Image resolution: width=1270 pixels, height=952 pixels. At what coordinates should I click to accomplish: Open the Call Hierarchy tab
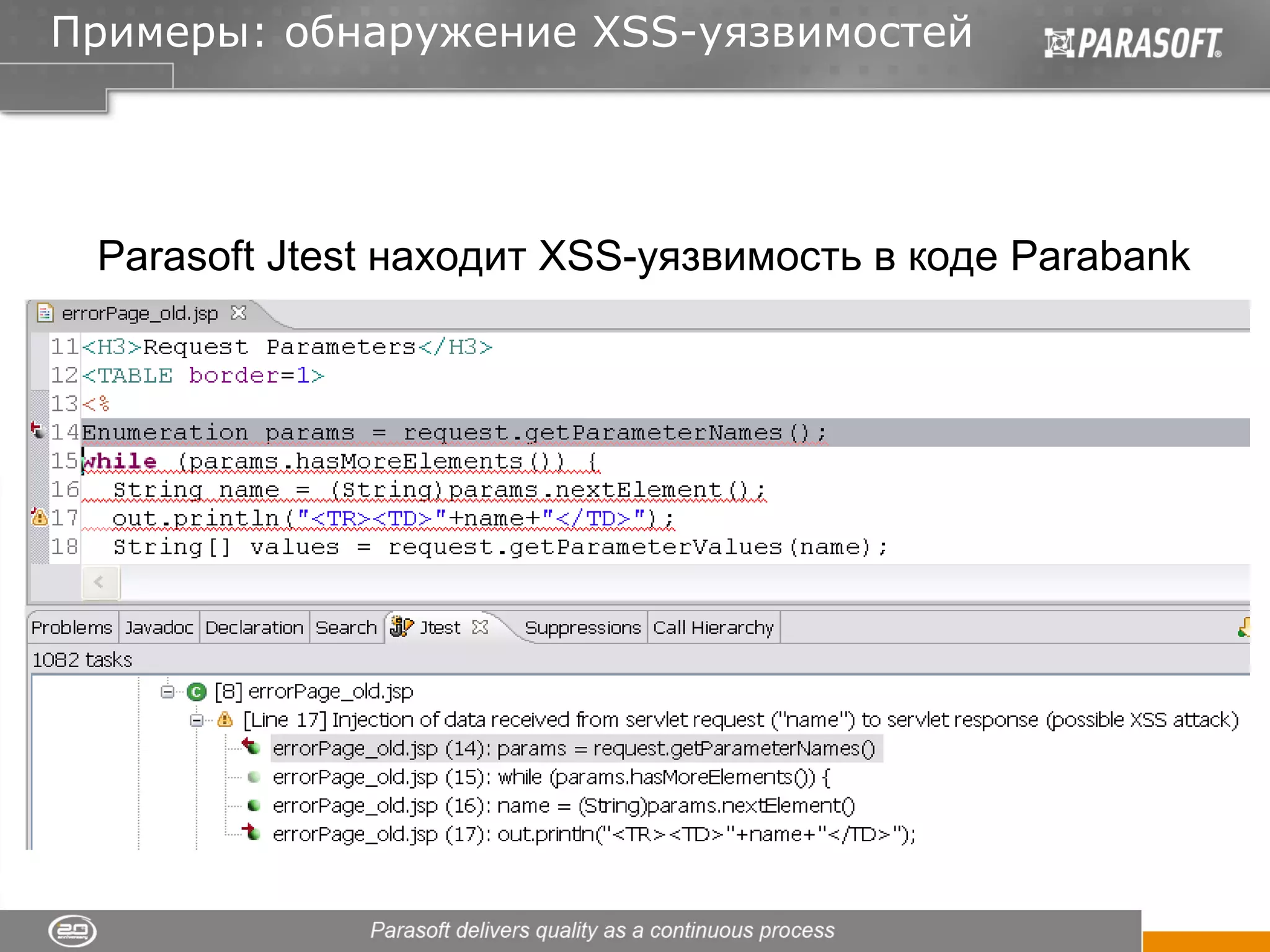[713, 628]
